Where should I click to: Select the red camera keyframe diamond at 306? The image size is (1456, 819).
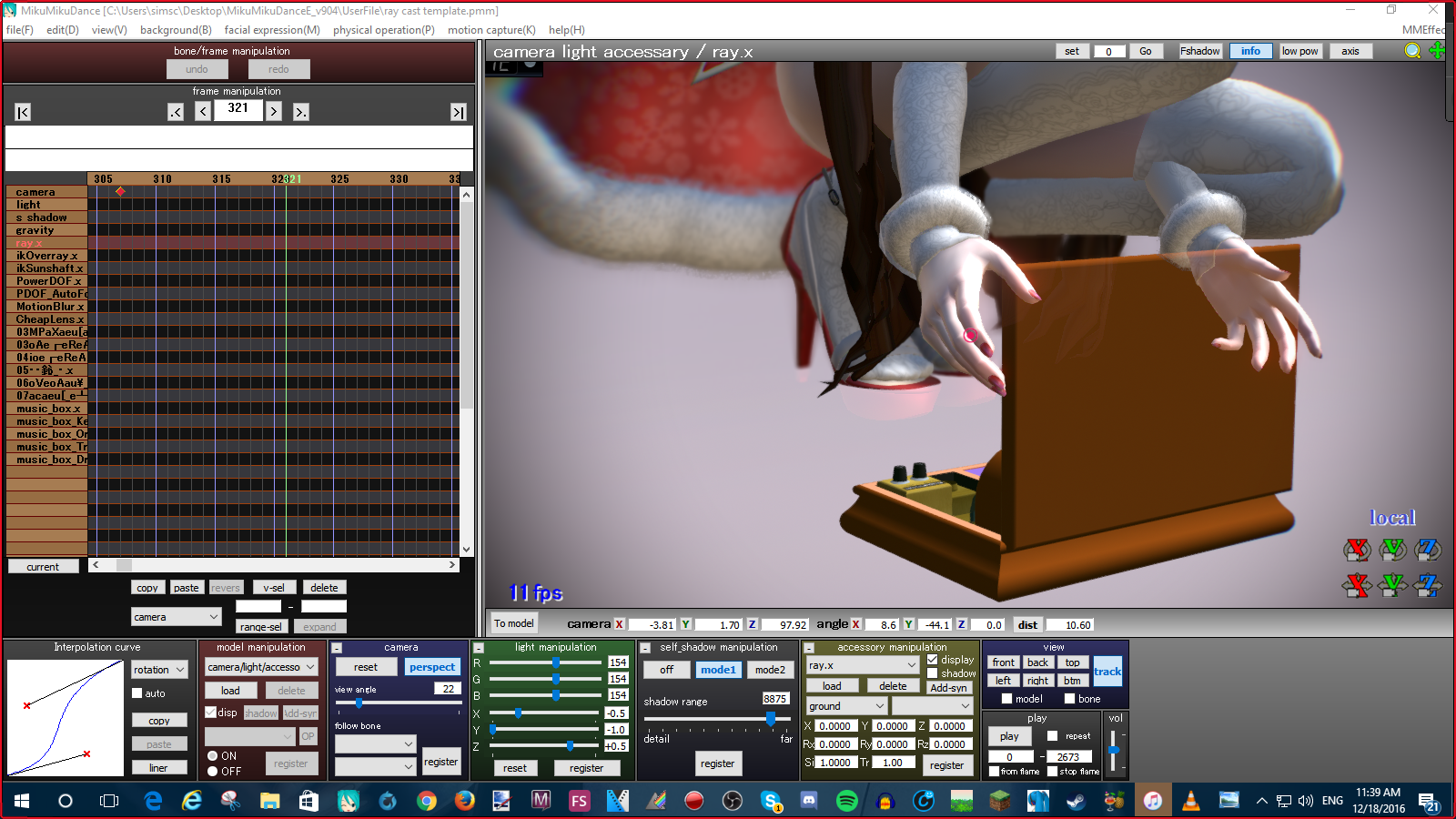pyautogui.click(x=120, y=191)
